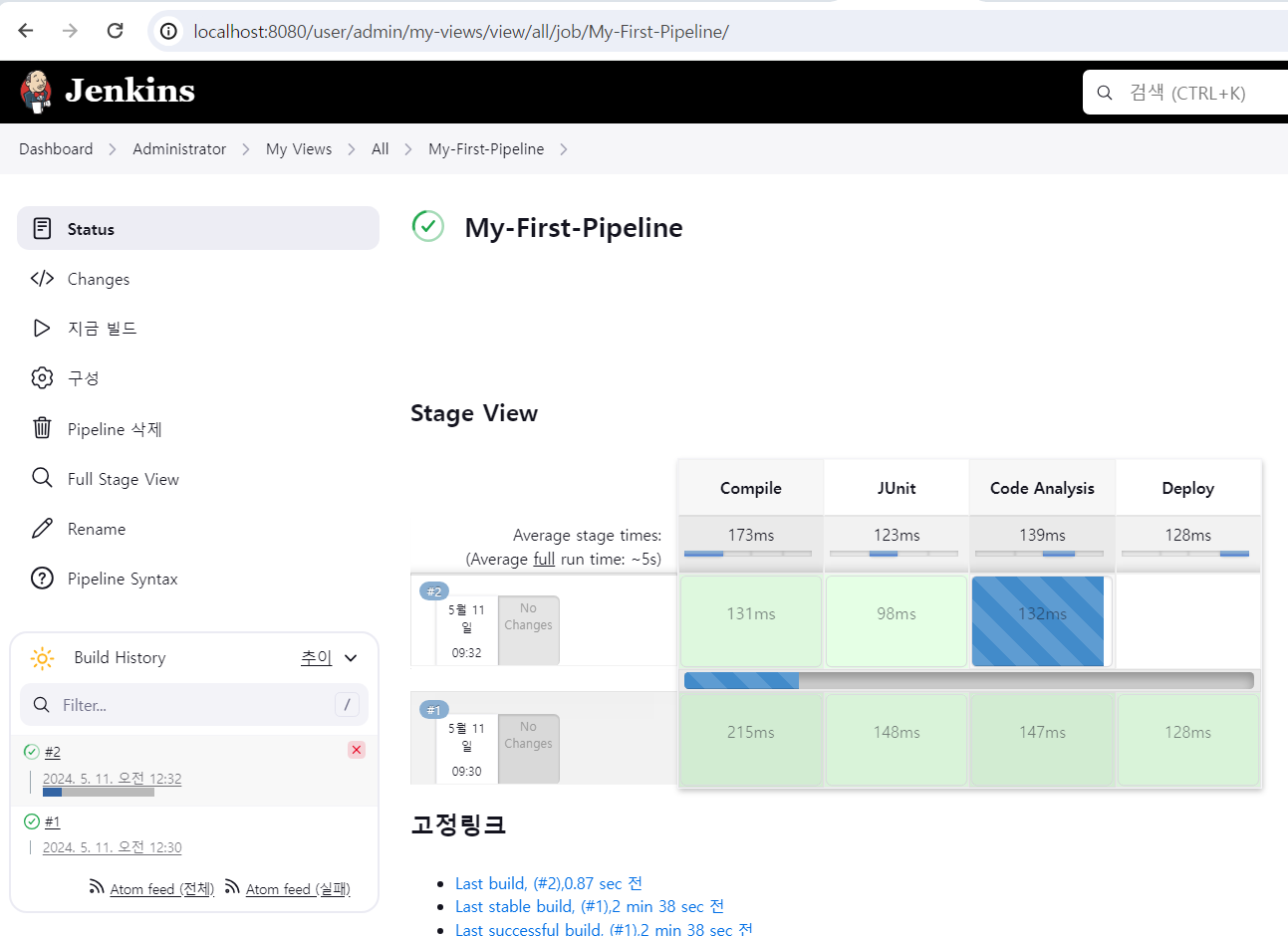The height and width of the screenshot is (936, 1288).
Task: Click the browser back arrow
Action: 26,31
